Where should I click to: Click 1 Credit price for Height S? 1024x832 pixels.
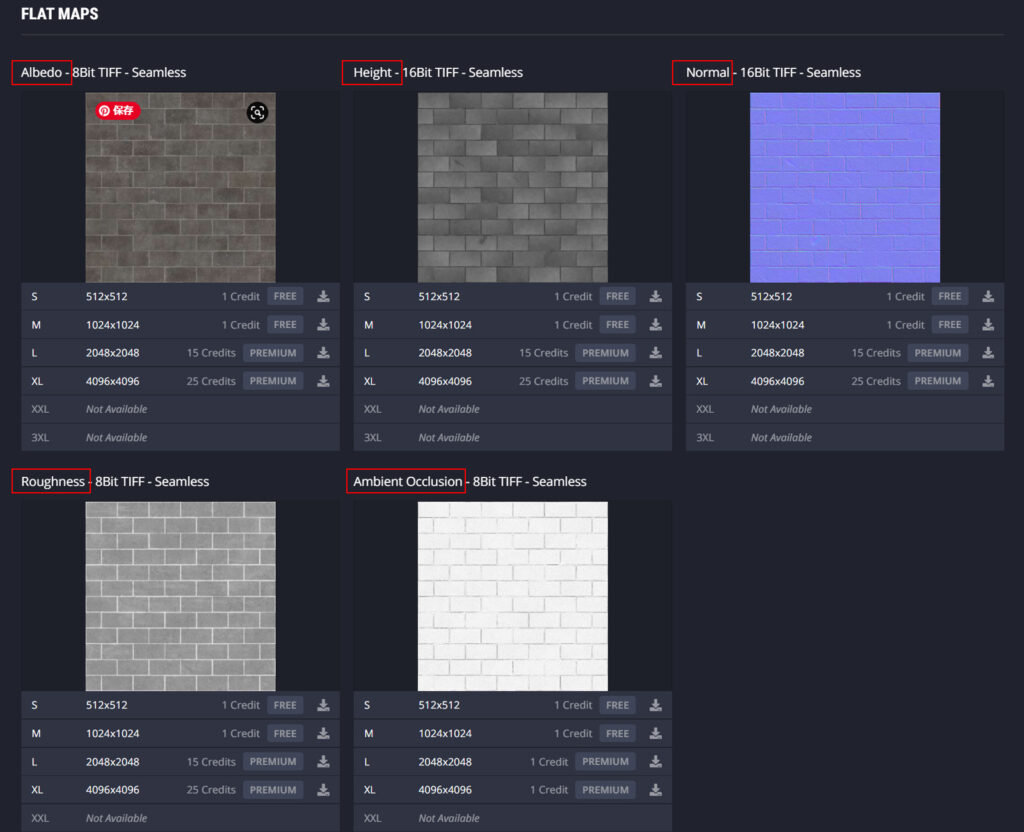click(573, 296)
